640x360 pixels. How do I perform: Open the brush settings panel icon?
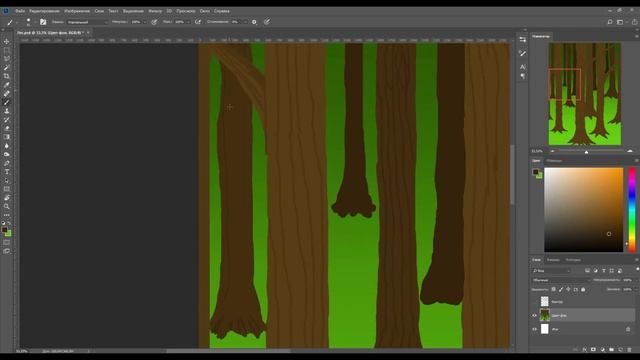click(43, 22)
